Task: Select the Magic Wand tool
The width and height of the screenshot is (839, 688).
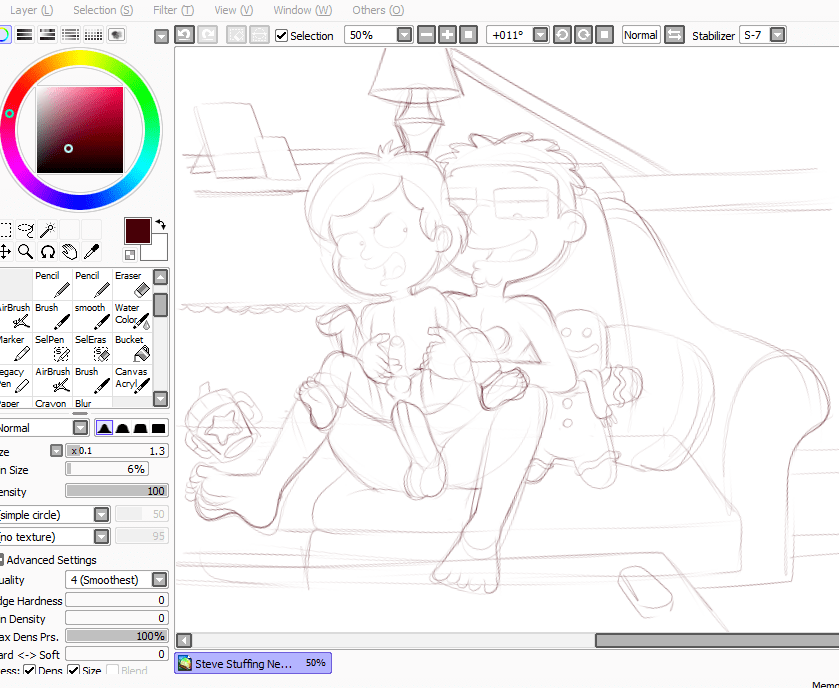Action: (47, 230)
